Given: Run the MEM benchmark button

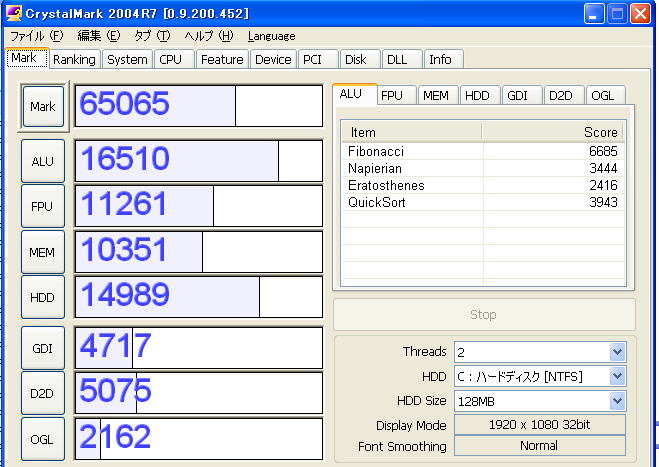Looking at the screenshot, I should (43, 252).
